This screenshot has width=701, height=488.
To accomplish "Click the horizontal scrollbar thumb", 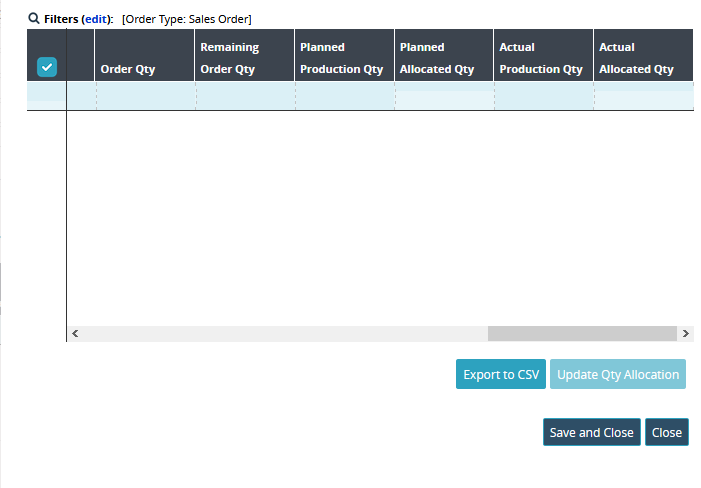I will click(x=582, y=333).
